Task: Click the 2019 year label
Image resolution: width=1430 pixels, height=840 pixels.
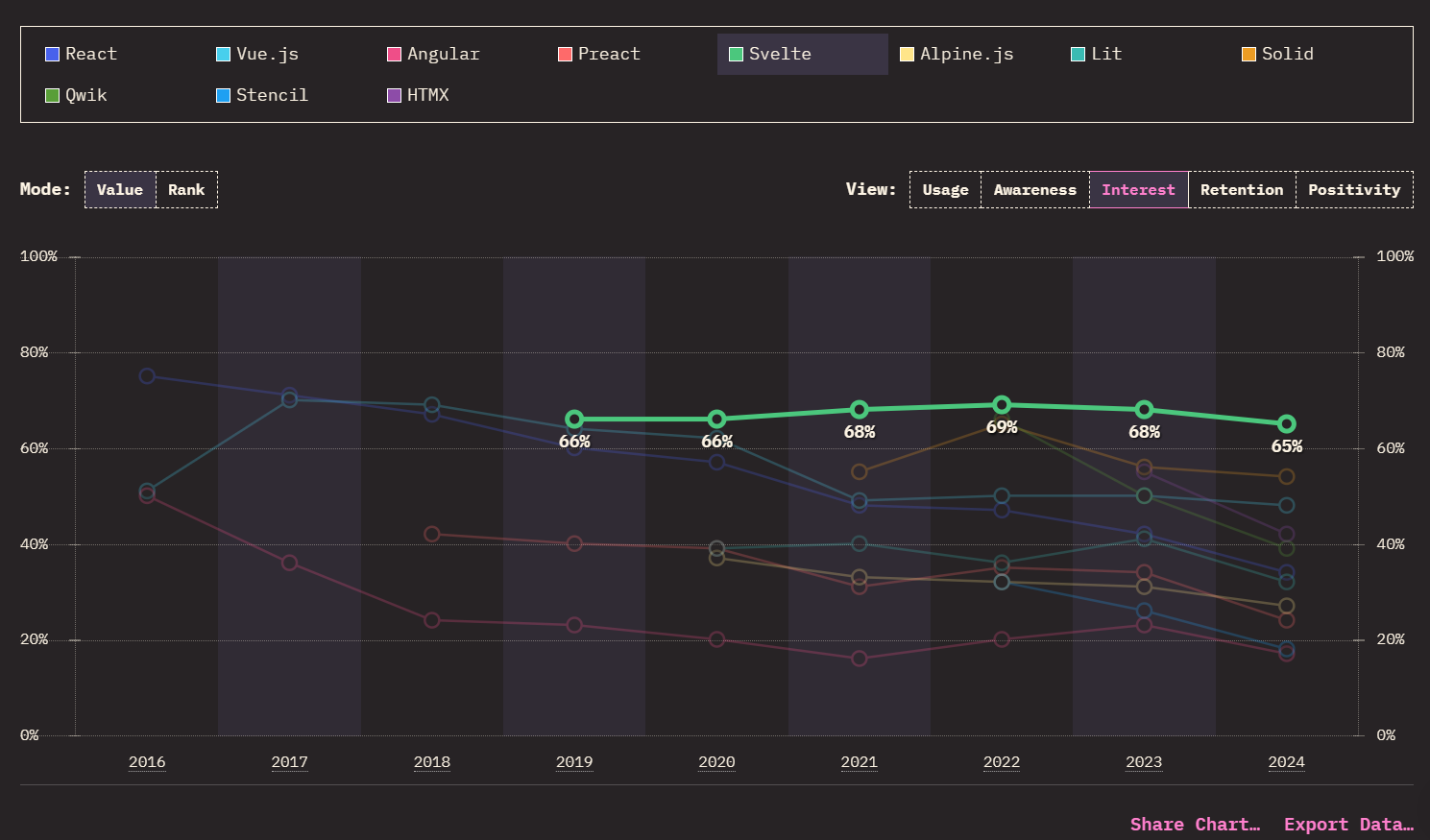Action: pos(574,762)
